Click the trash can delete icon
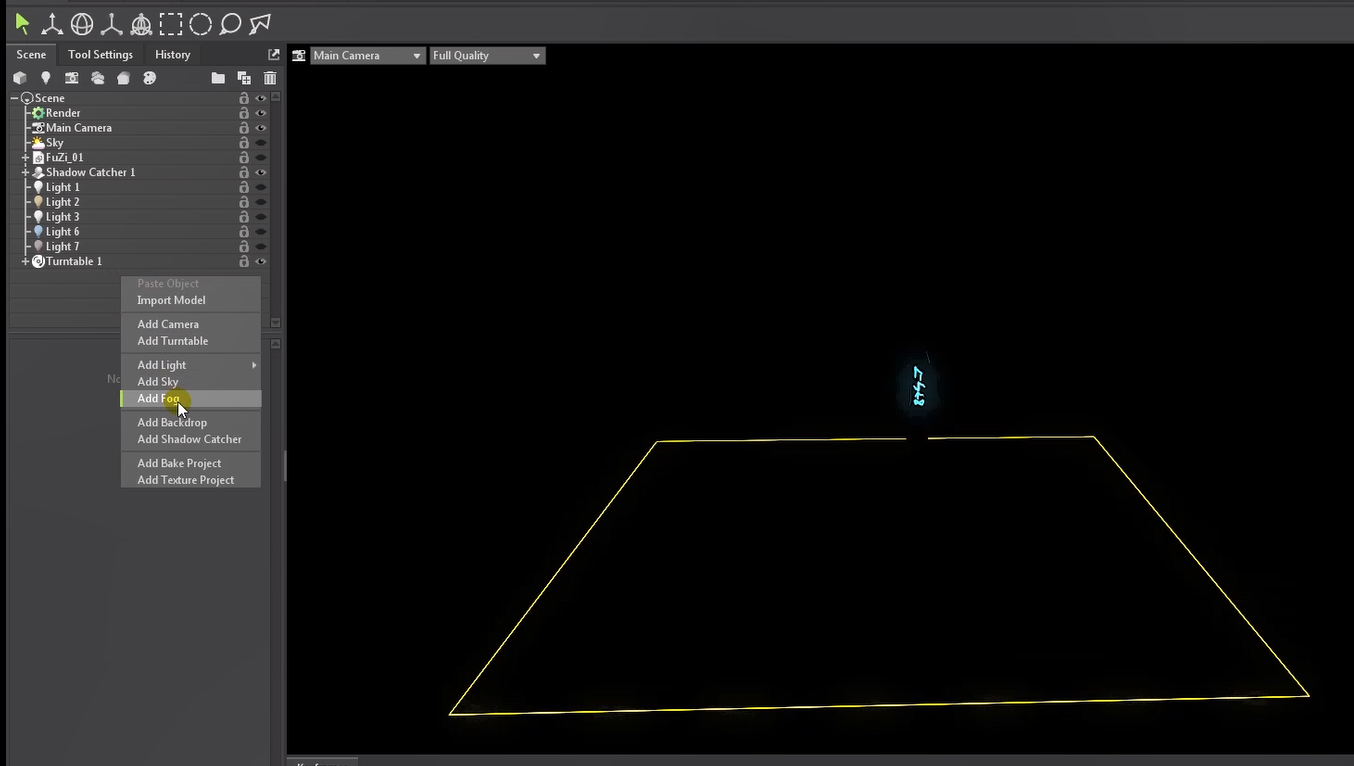1354x766 pixels. 270,78
